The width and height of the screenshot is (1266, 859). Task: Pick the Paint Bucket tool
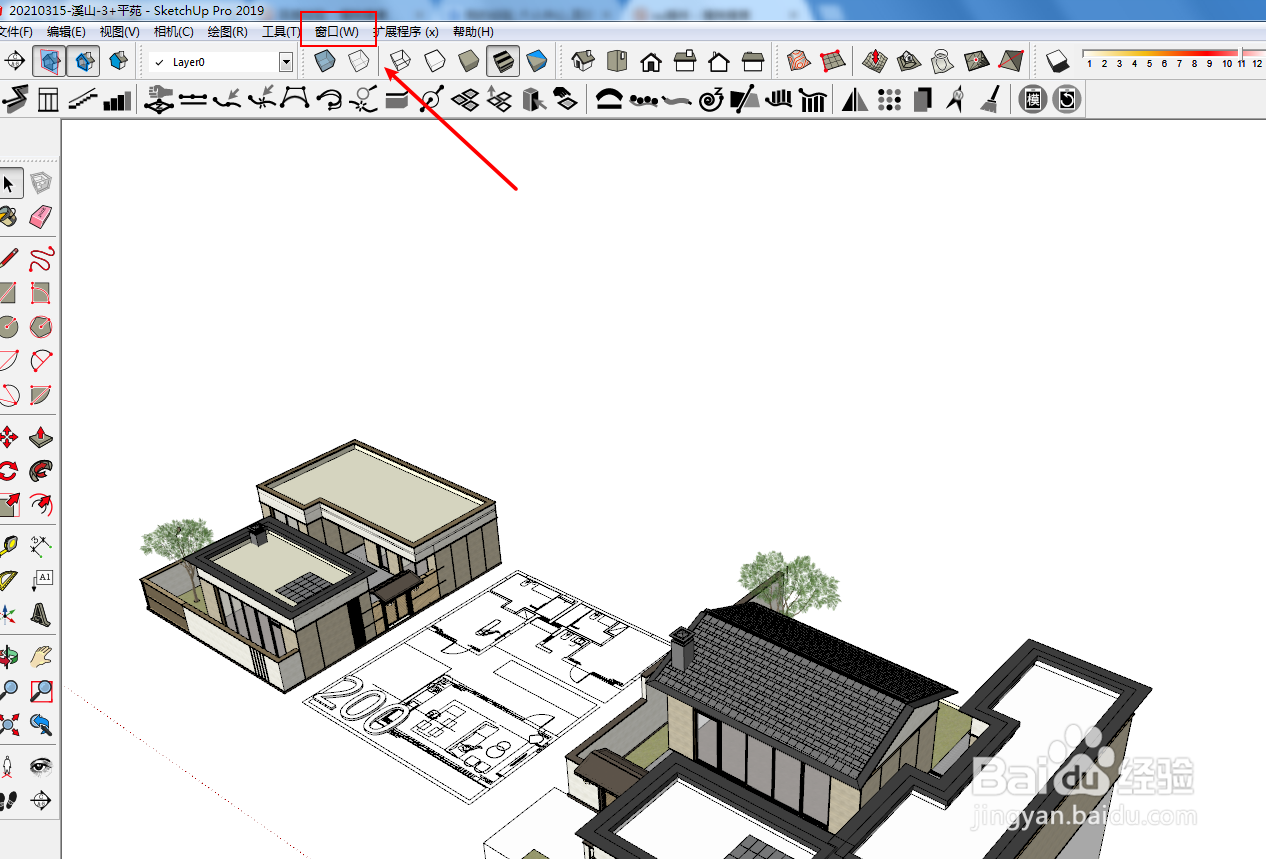pos(9,217)
